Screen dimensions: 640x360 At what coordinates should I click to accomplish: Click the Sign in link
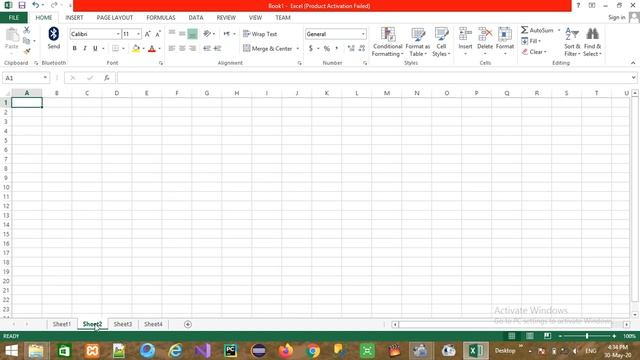tap(616, 18)
